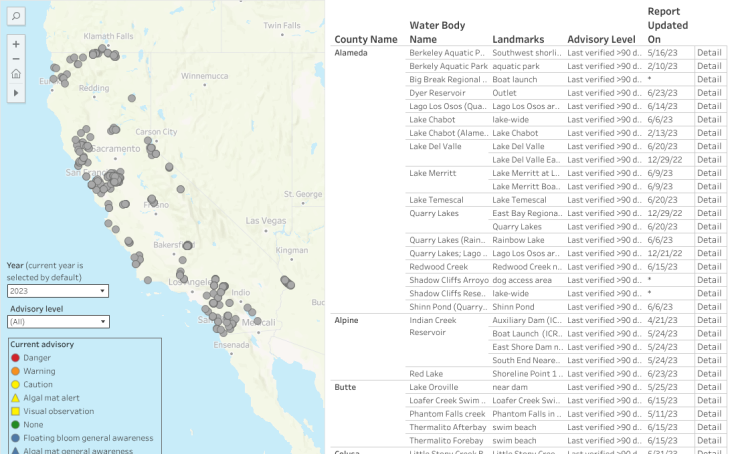Select the orange Warning legend marker
This screenshot has width=736, height=454.
click(15, 371)
